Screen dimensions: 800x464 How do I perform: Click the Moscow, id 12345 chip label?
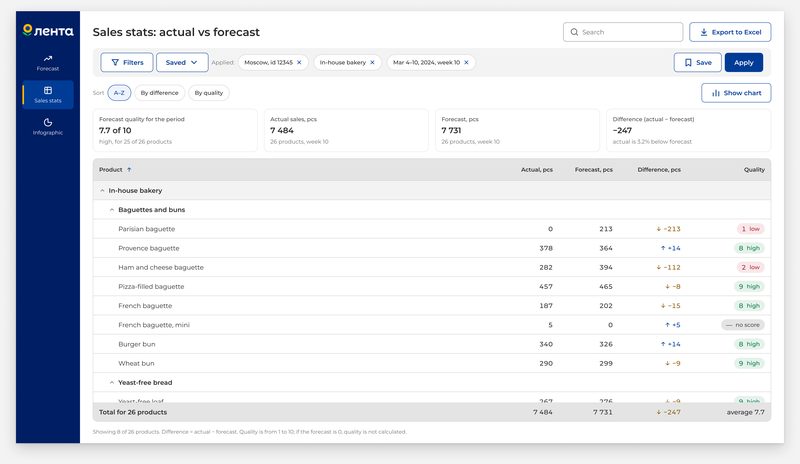[x=268, y=62]
